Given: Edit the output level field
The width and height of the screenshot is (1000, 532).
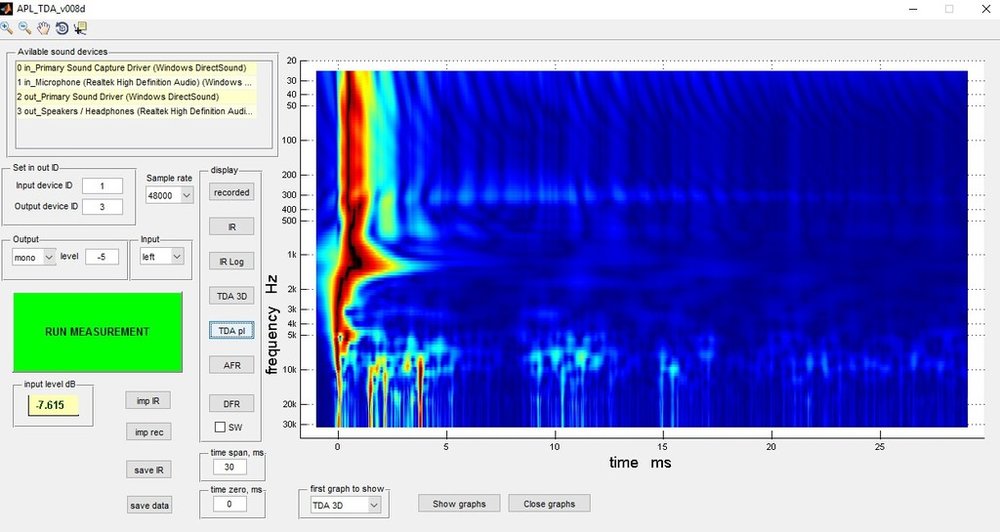Looking at the screenshot, I should pos(101,257).
